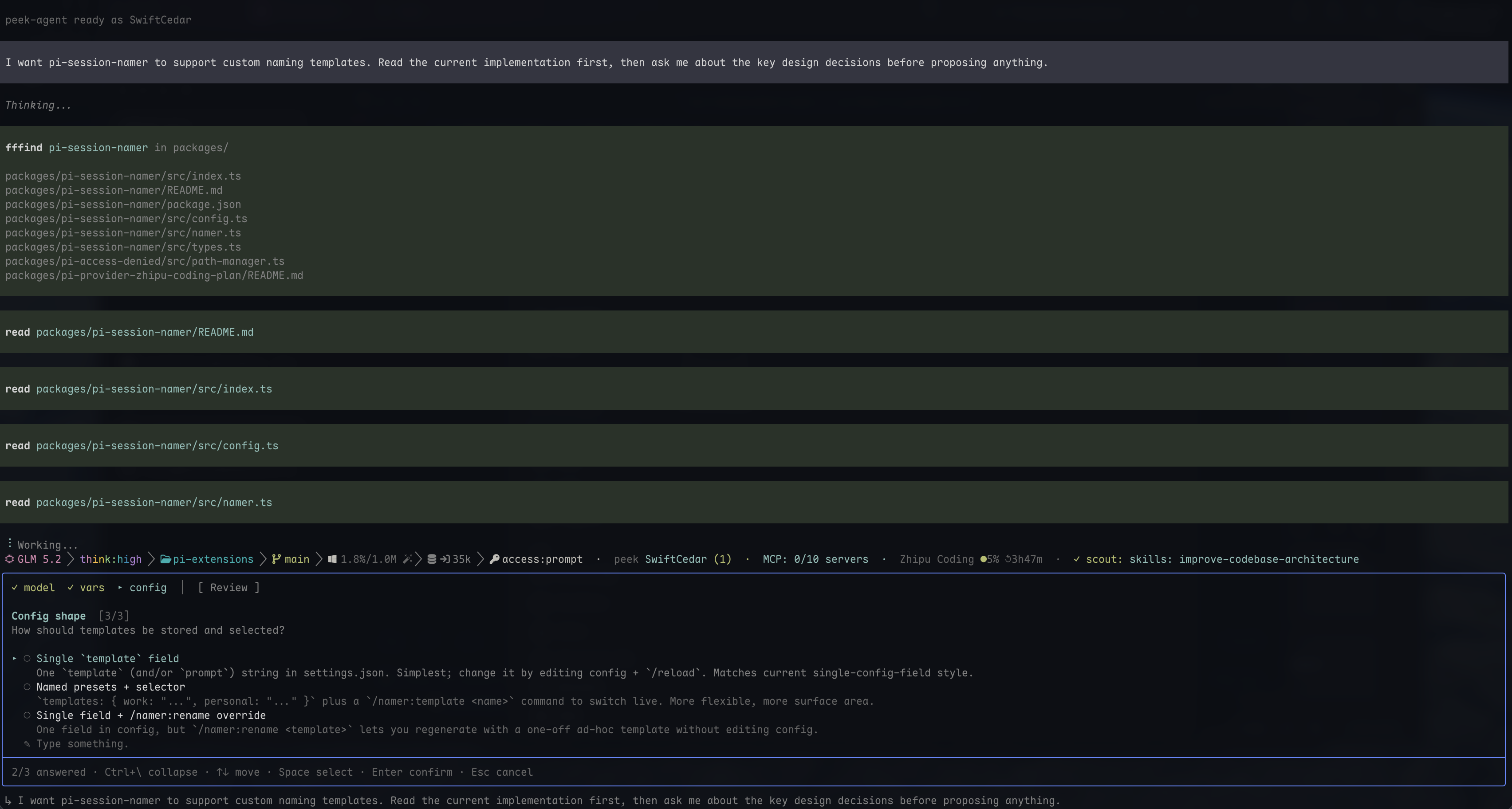The width and height of the screenshot is (1512, 809).
Task: Click the Windows logo icon before 1.8%/1.0M
Action: pos(332,559)
